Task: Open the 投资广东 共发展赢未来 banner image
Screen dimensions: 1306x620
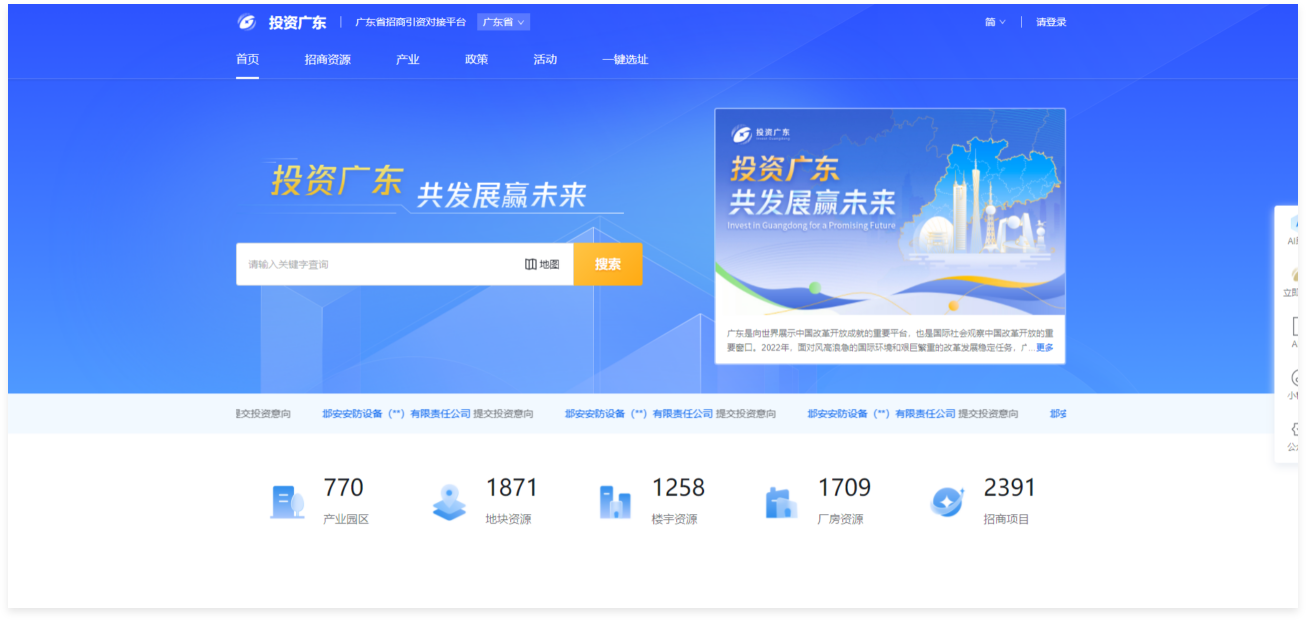Action: coord(890,211)
